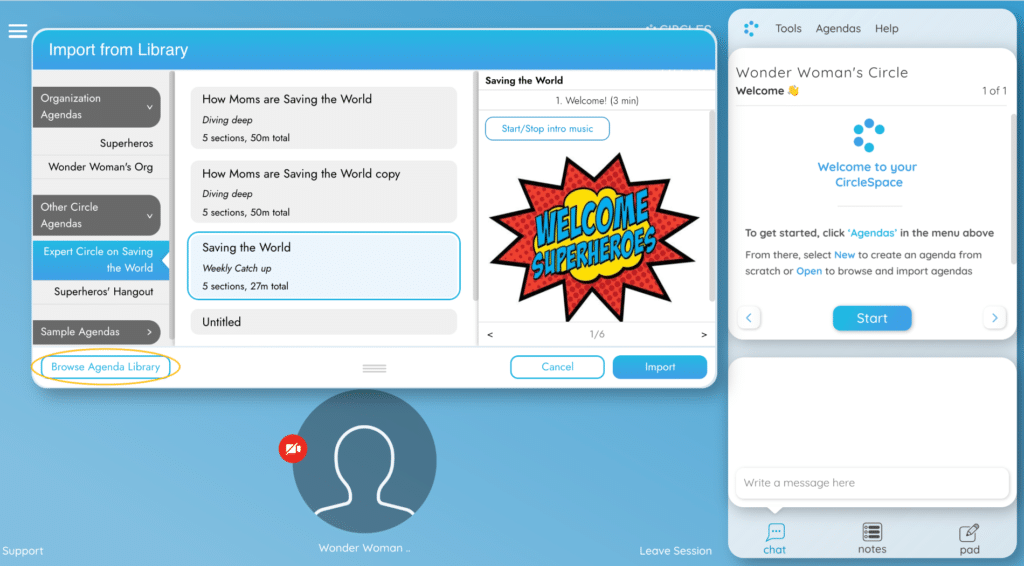Collapse the Other Circle Agendas section
The height and width of the screenshot is (566, 1024).
[x=97, y=215]
